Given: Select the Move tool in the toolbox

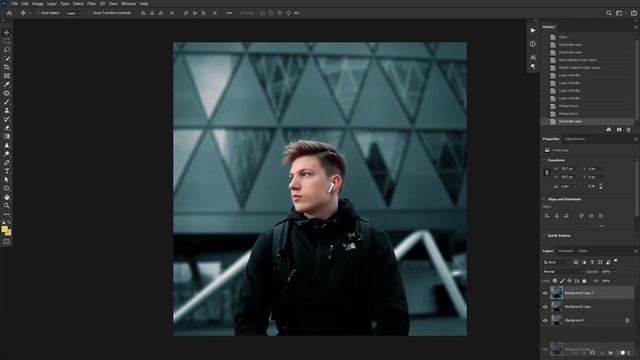Looking at the screenshot, I should (x=7, y=32).
